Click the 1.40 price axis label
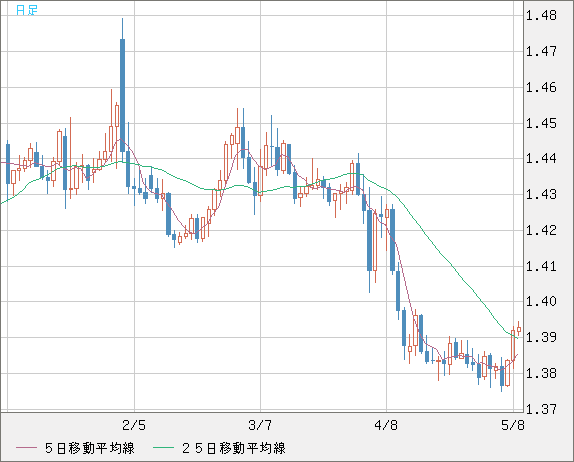This screenshot has height=462, width=574. [x=541, y=301]
